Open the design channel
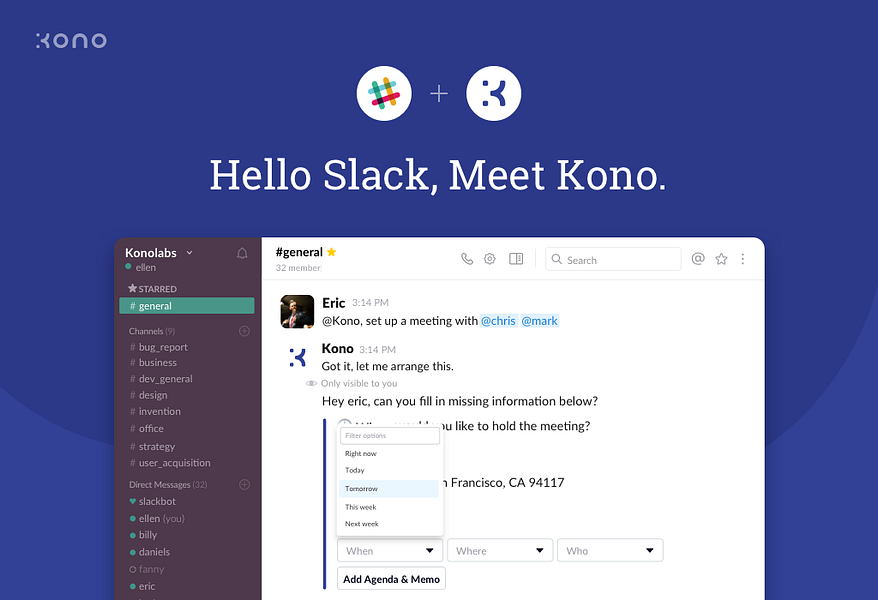Viewport: 878px width, 600px height. tap(148, 395)
